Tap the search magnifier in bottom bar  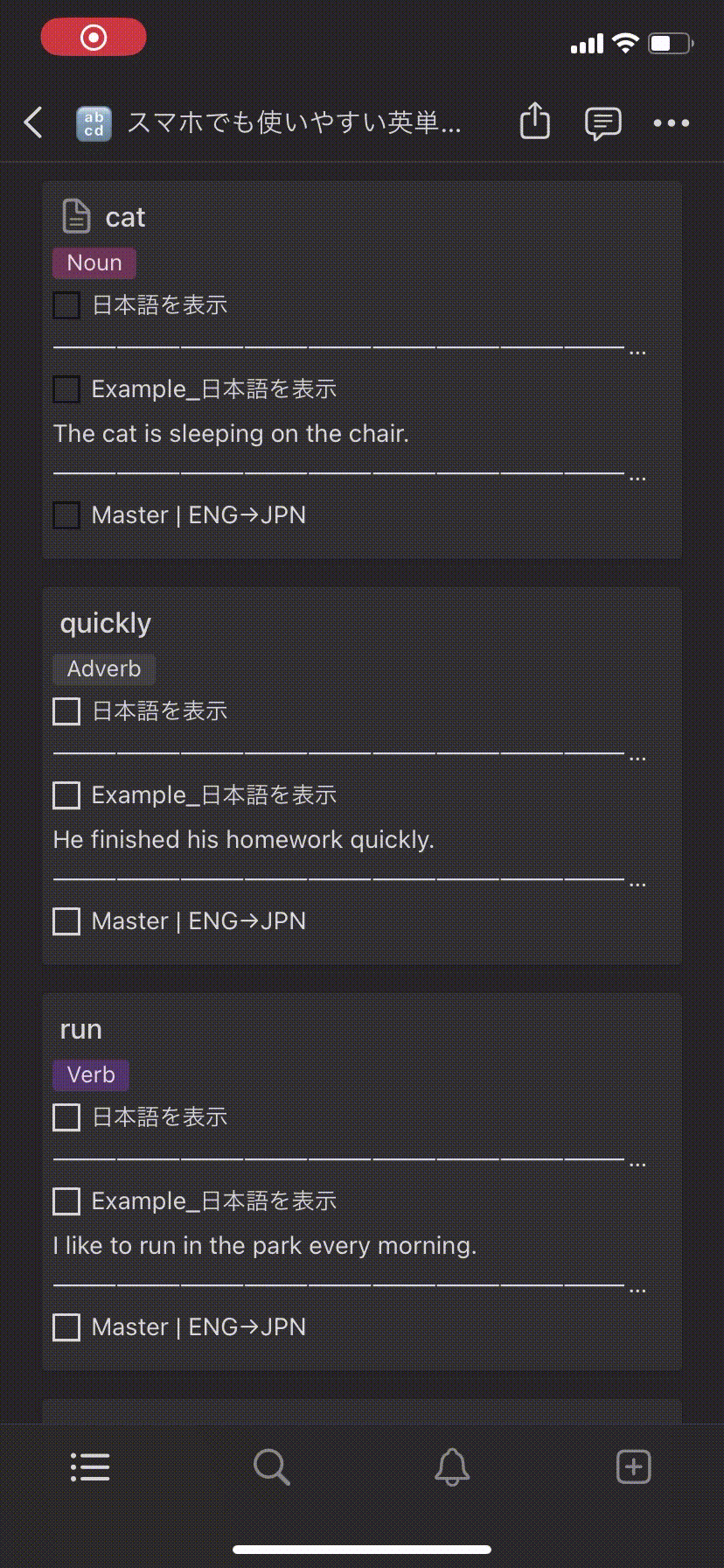271,1467
